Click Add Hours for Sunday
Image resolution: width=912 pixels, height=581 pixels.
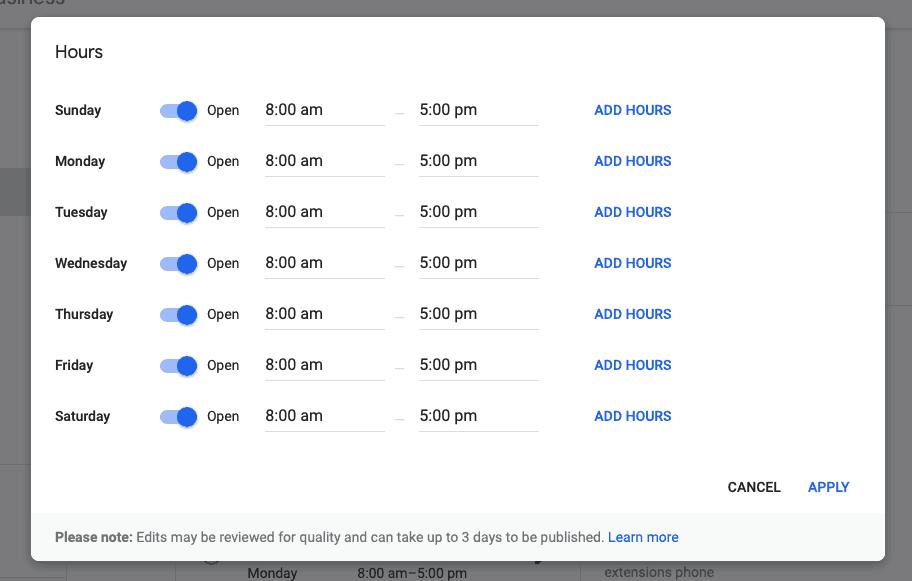point(633,111)
